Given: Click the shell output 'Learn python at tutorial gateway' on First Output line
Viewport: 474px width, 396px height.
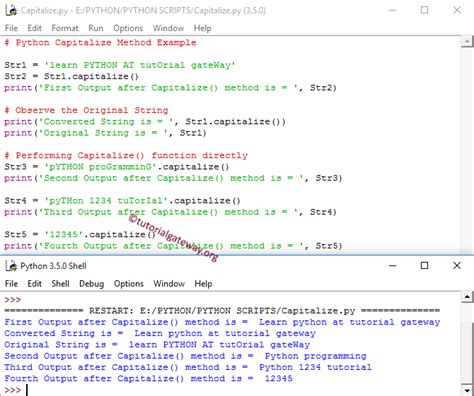Looking at the screenshot, I should coord(350,322).
